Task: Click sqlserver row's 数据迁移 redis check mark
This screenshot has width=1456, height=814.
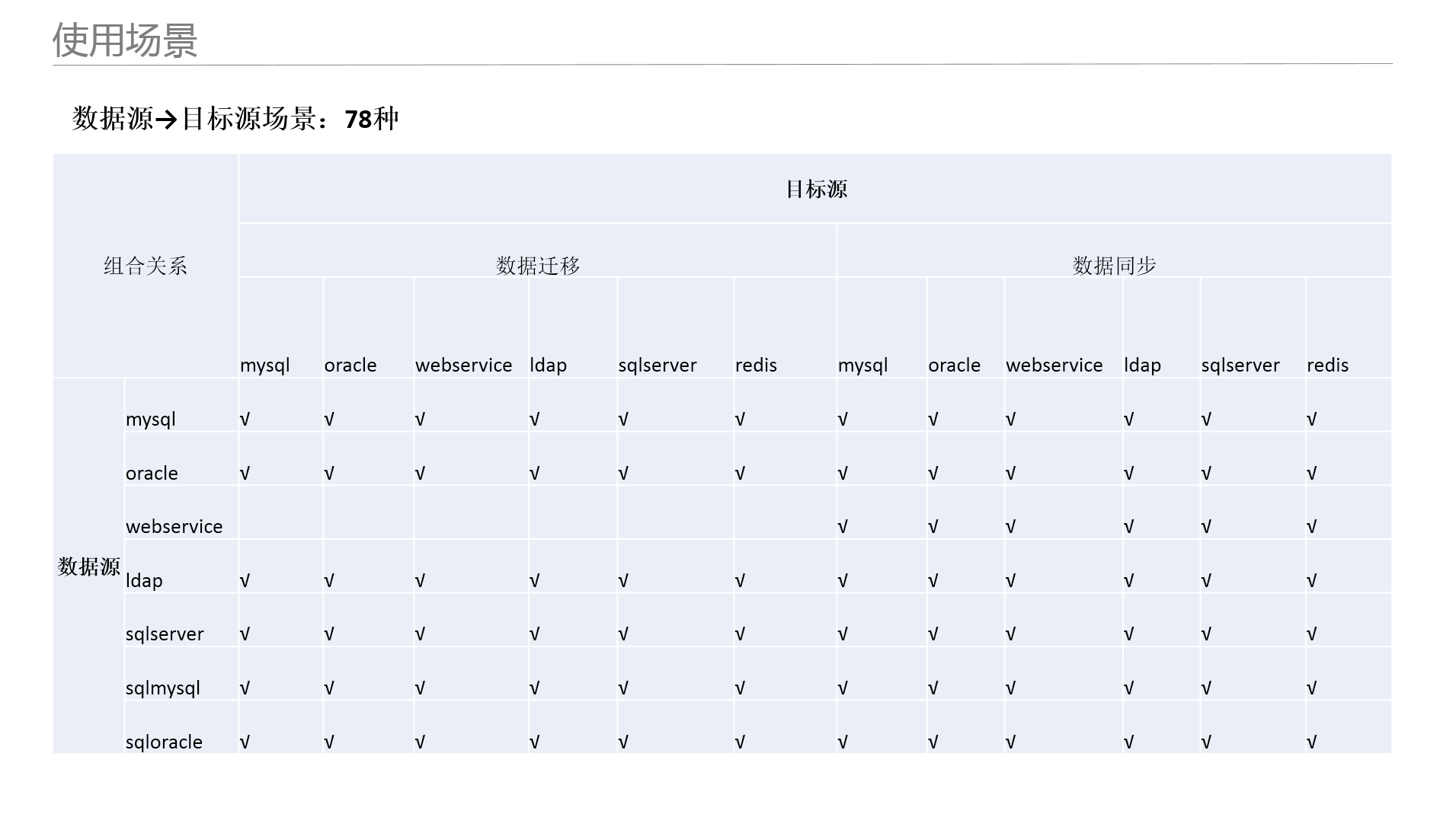Action: 740,634
